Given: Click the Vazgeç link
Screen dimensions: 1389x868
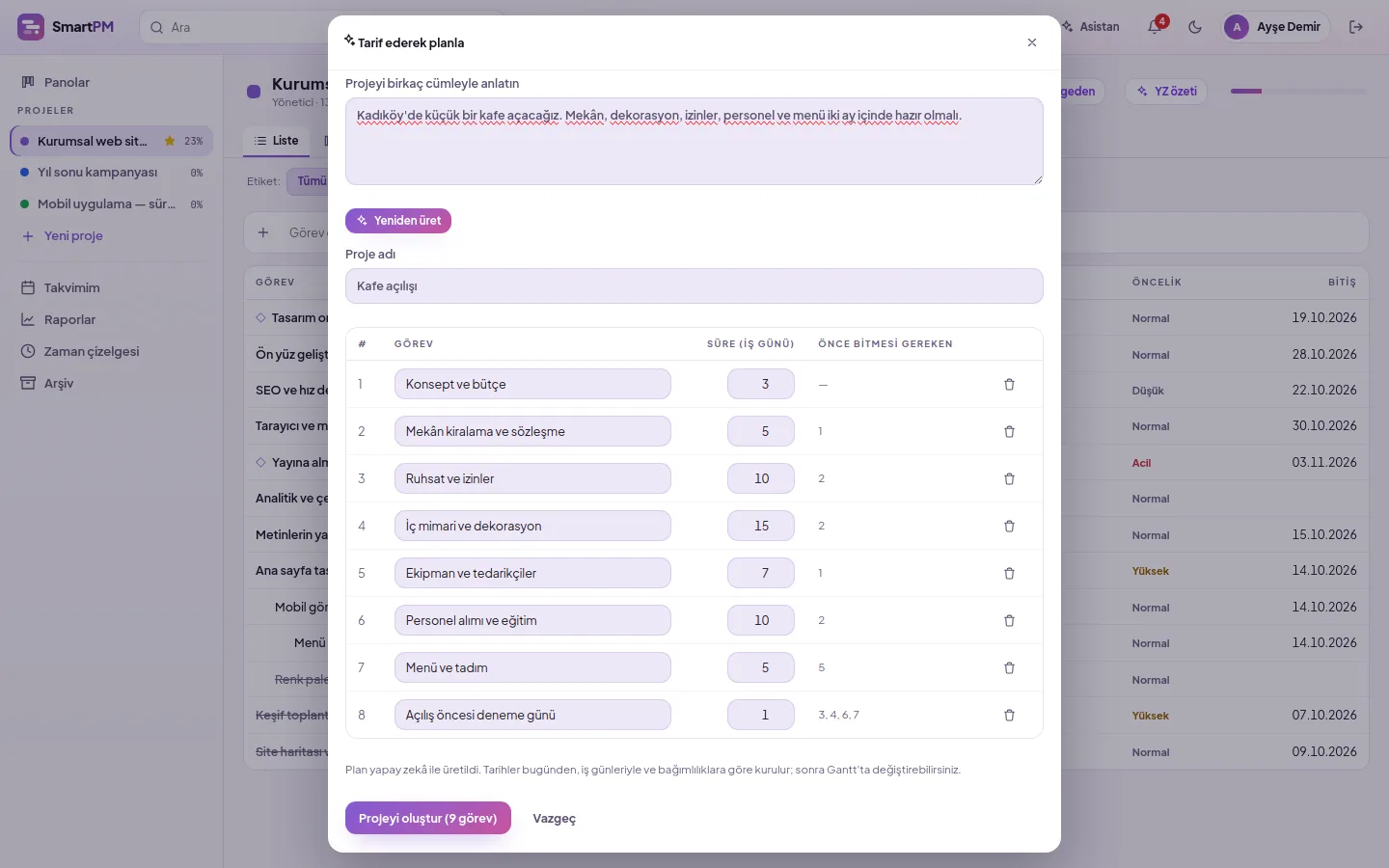Looking at the screenshot, I should click(555, 818).
